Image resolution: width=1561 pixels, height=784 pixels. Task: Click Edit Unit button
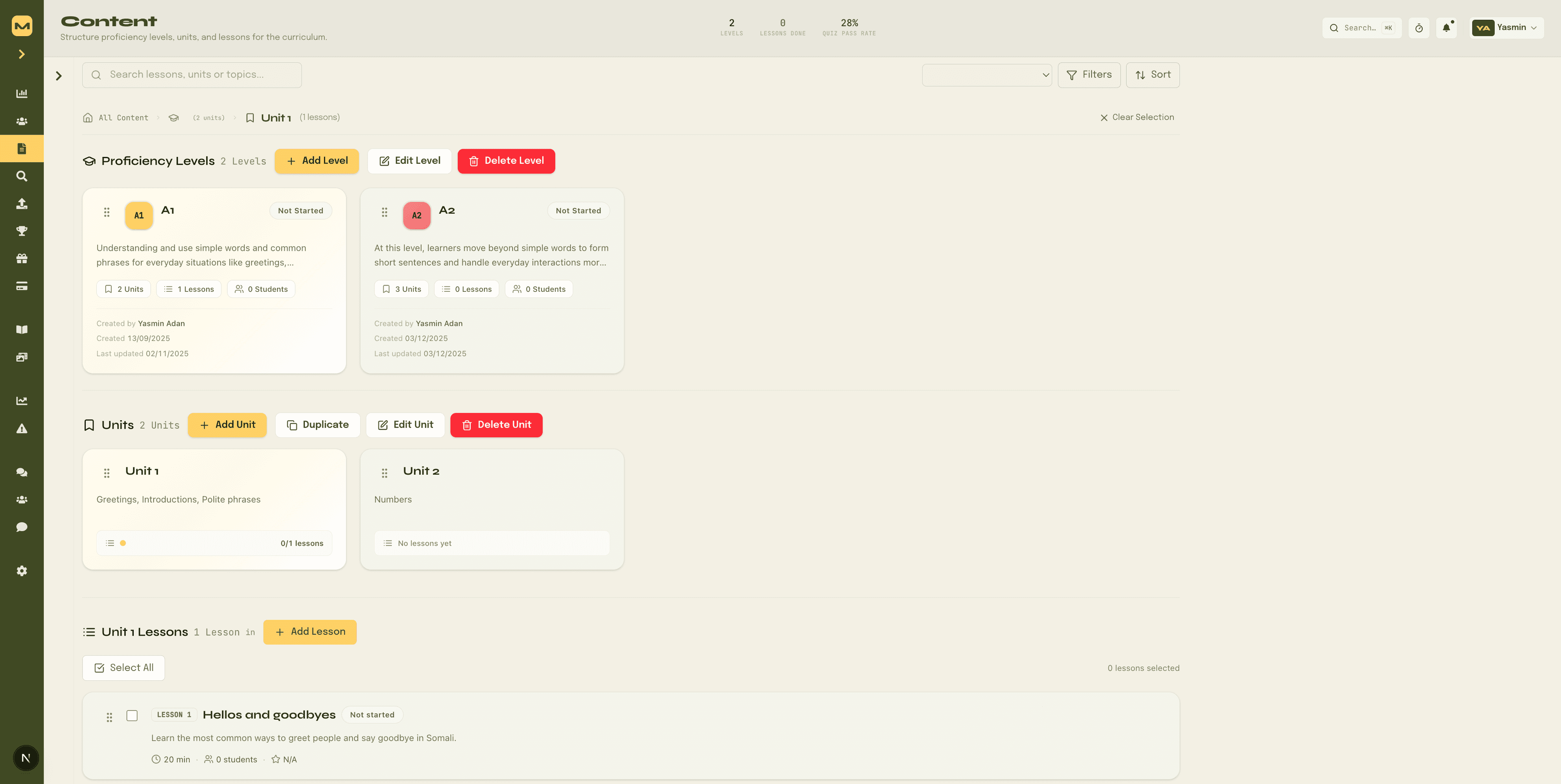[405, 425]
